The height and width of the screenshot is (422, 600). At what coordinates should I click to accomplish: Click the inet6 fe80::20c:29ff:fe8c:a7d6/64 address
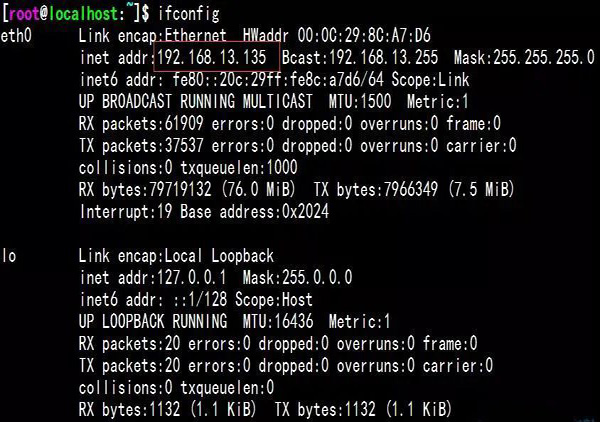point(278,80)
